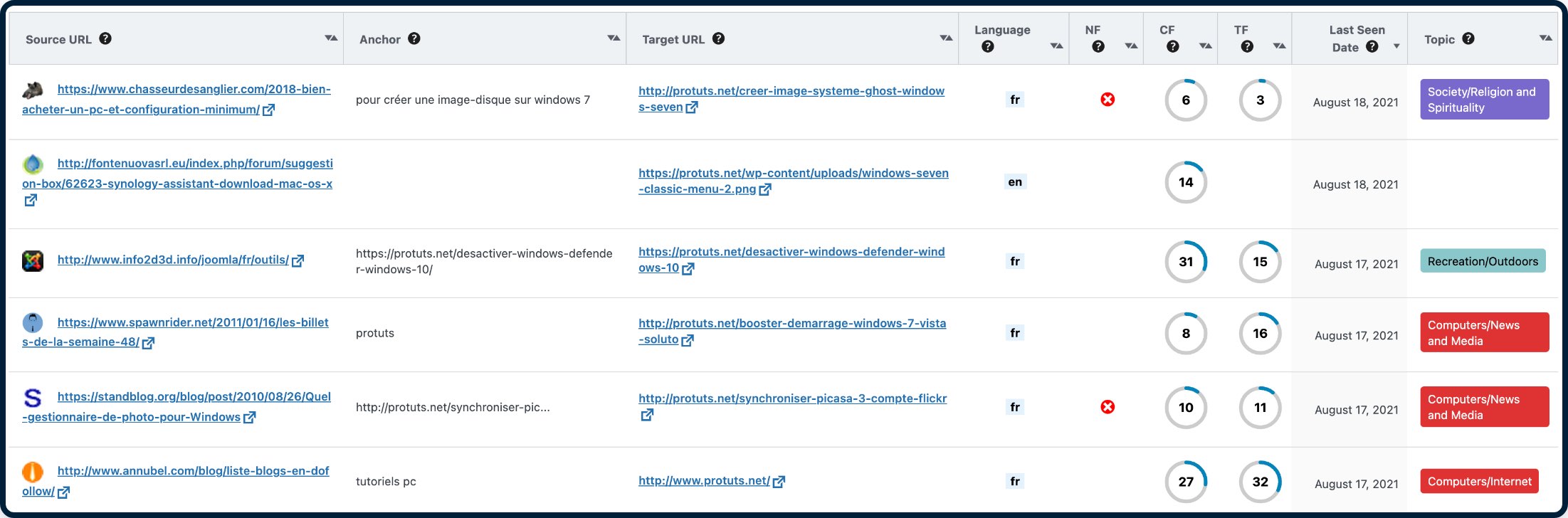Click external-link icon below fontenuovasrl source URL
This screenshot has width=1568, height=518.
(x=31, y=200)
